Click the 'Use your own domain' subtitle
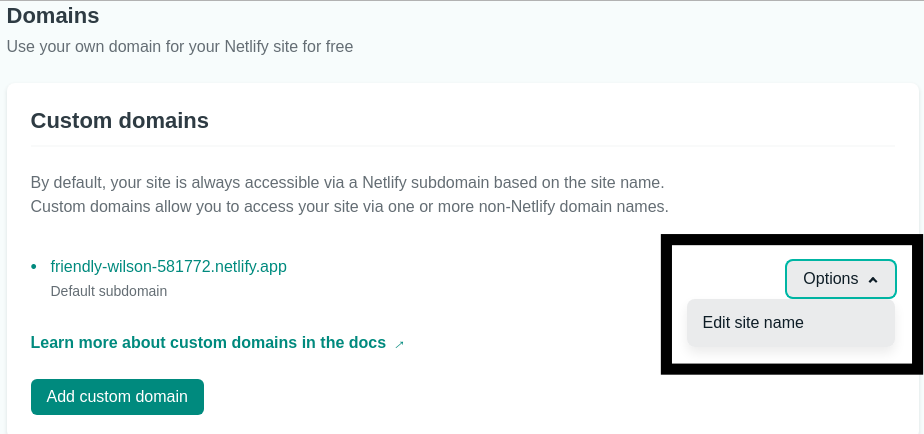Viewport: 924px width, 434px height. point(180,46)
